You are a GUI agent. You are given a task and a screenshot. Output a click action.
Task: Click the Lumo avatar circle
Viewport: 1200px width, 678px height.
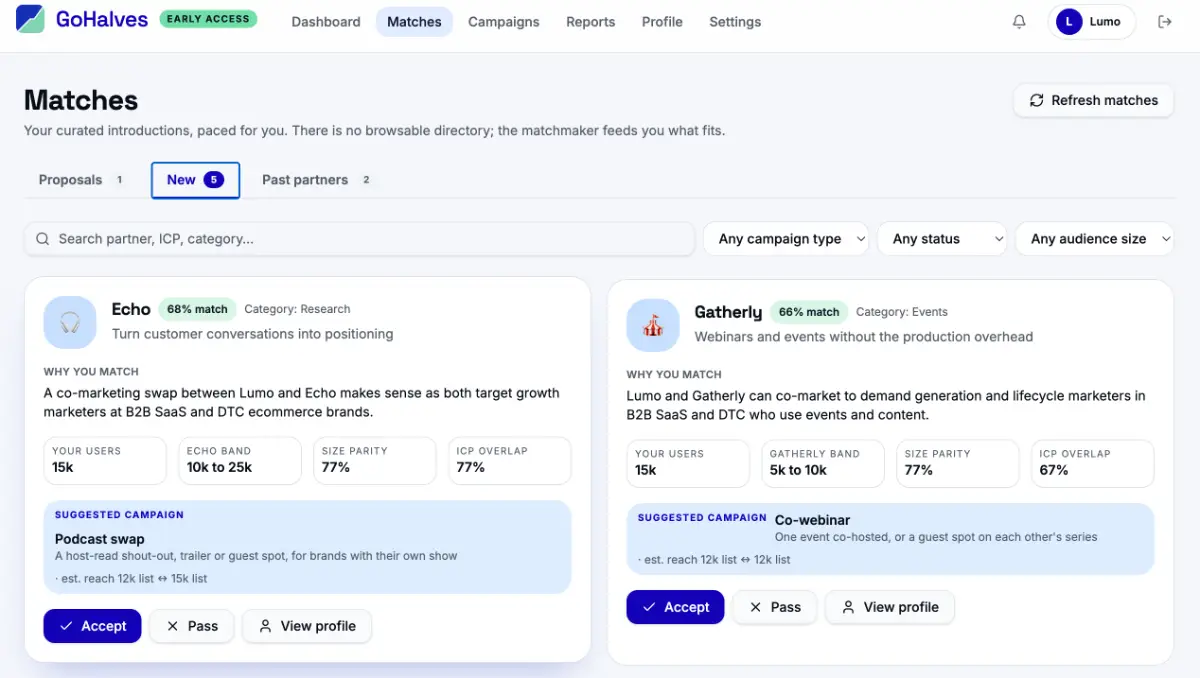coord(1070,22)
